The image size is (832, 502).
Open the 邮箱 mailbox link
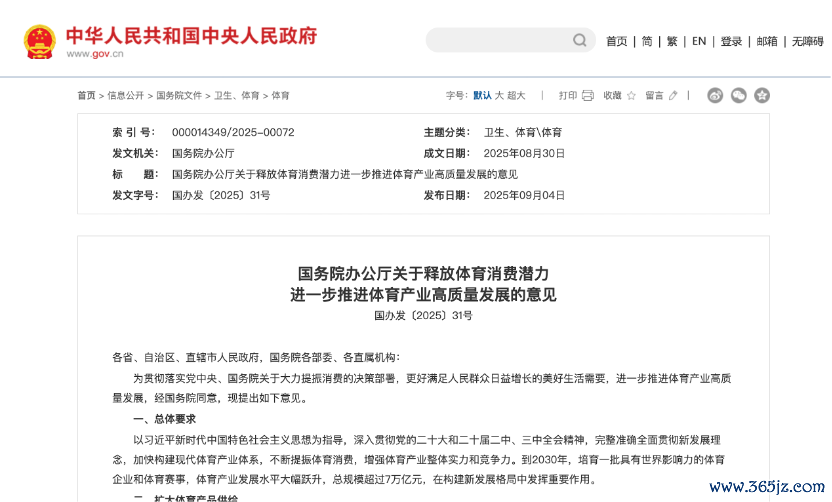pyautogui.click(x=767, y=41)
